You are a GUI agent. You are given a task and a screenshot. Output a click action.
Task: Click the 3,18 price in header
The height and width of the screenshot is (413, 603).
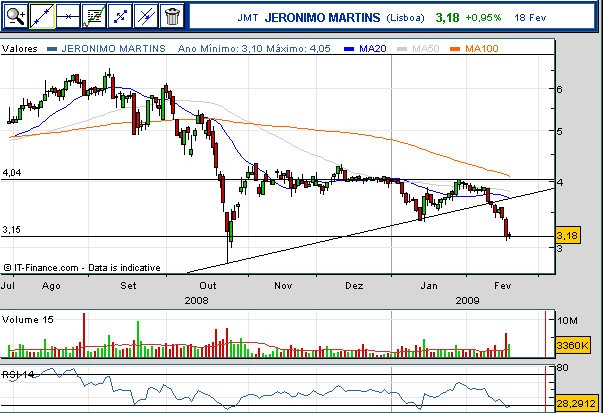coord(447,18)
